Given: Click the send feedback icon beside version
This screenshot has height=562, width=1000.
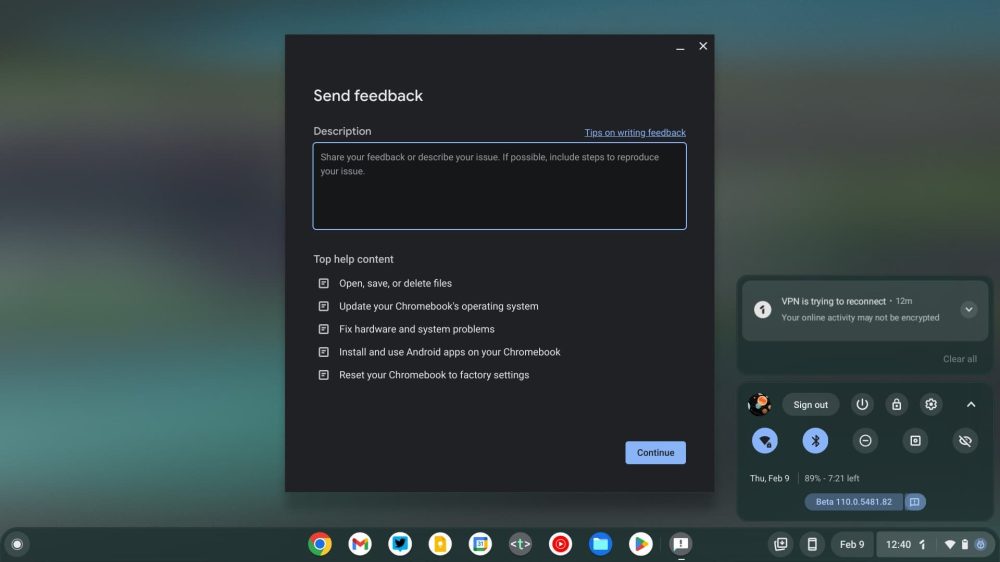Looking at the screenshot, I should tap(915, 502).
